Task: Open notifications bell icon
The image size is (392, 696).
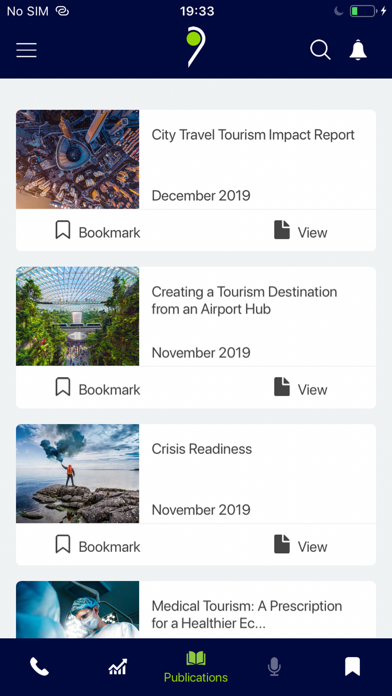Action: pyautogui.click(x=358, y=50)
